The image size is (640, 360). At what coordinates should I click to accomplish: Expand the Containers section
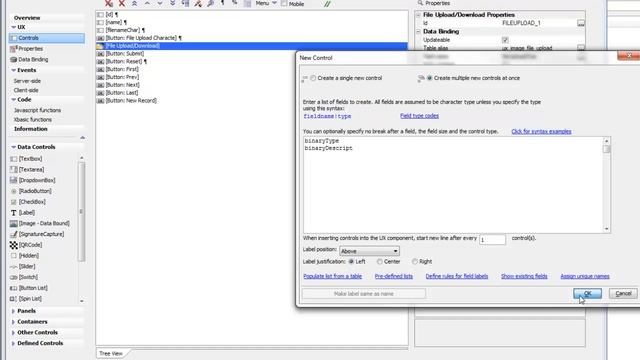pyautogui.click(x=13, y=322)
